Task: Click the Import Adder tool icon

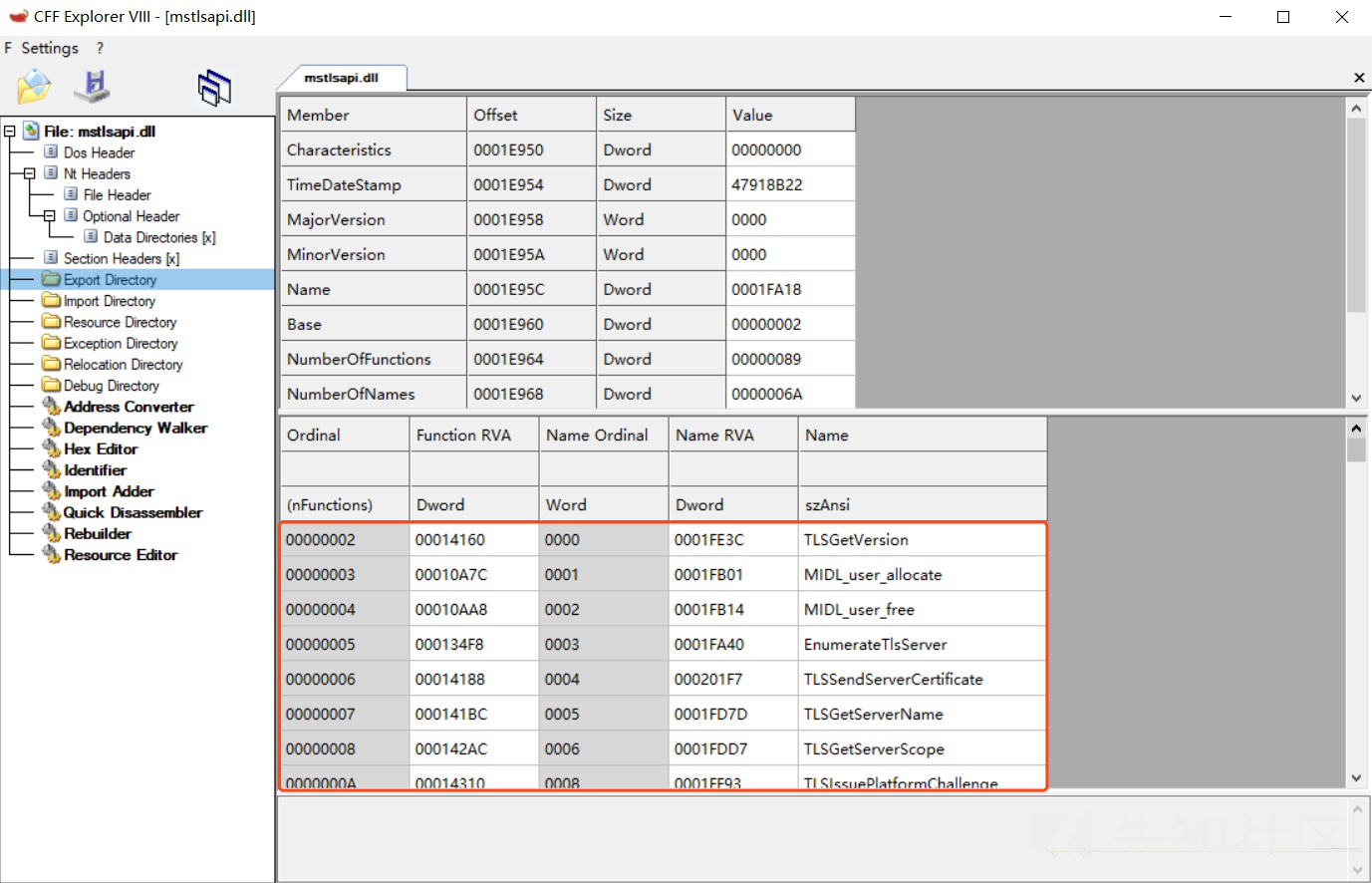Action: 52,490
